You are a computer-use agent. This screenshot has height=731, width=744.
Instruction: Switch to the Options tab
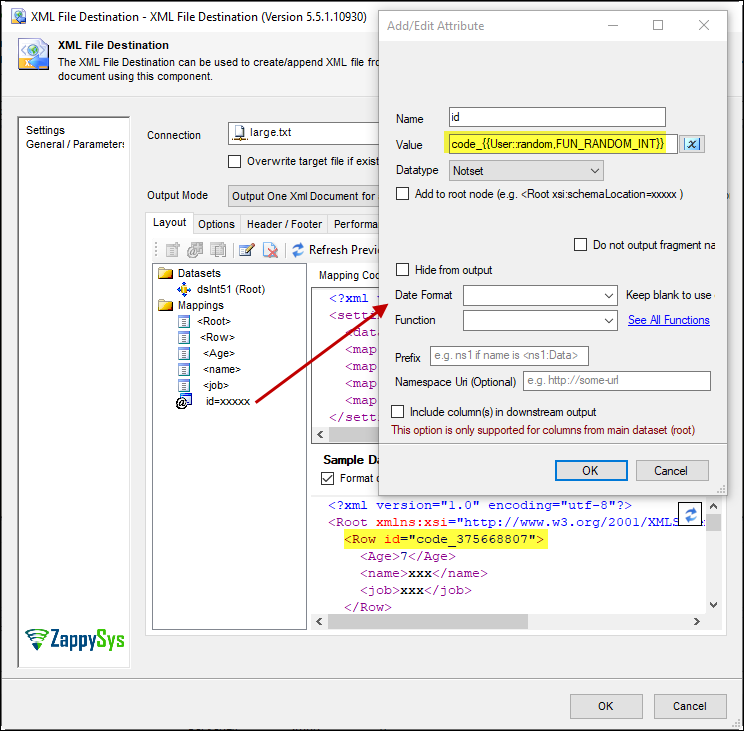tap(216, 224)
